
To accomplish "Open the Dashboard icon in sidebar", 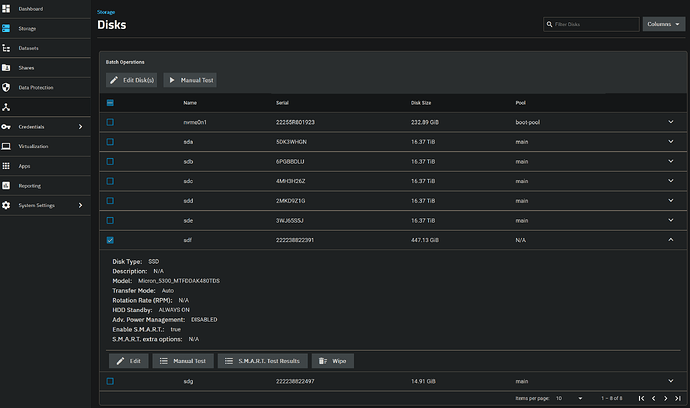I will coord(6,8).
